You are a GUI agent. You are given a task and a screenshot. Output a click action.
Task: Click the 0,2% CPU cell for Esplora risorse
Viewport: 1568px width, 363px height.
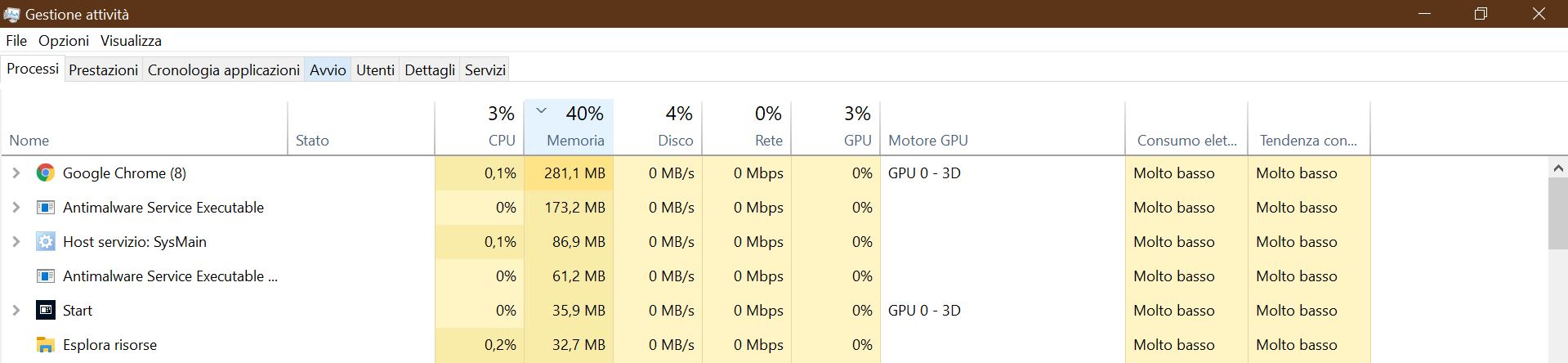pos(479,344)
